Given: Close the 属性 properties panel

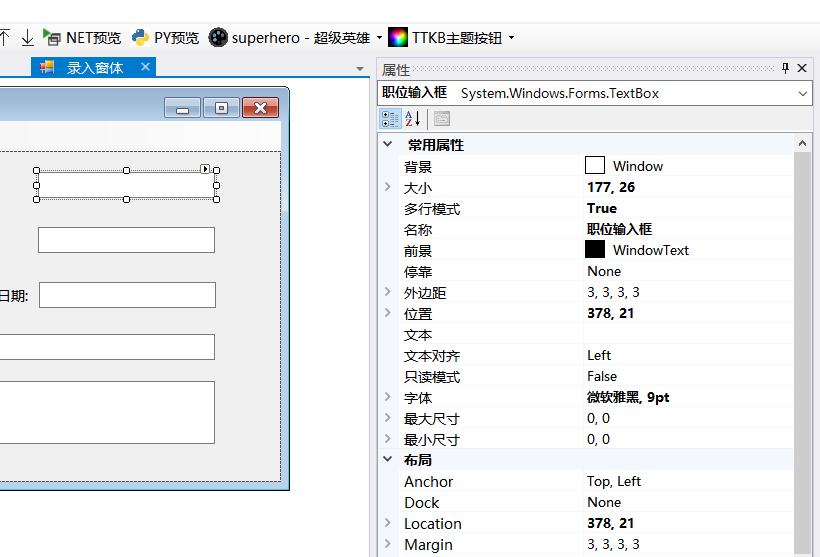Looking at the screenshot, I should click(x=802, y=68).
